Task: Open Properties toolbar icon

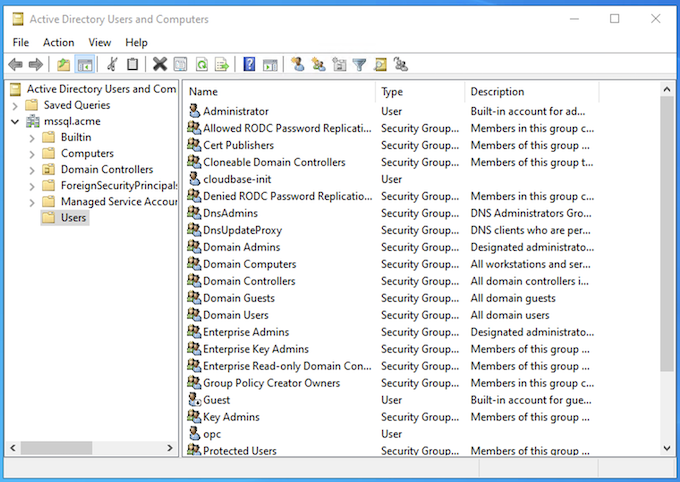Action: (x=180, y=65)
